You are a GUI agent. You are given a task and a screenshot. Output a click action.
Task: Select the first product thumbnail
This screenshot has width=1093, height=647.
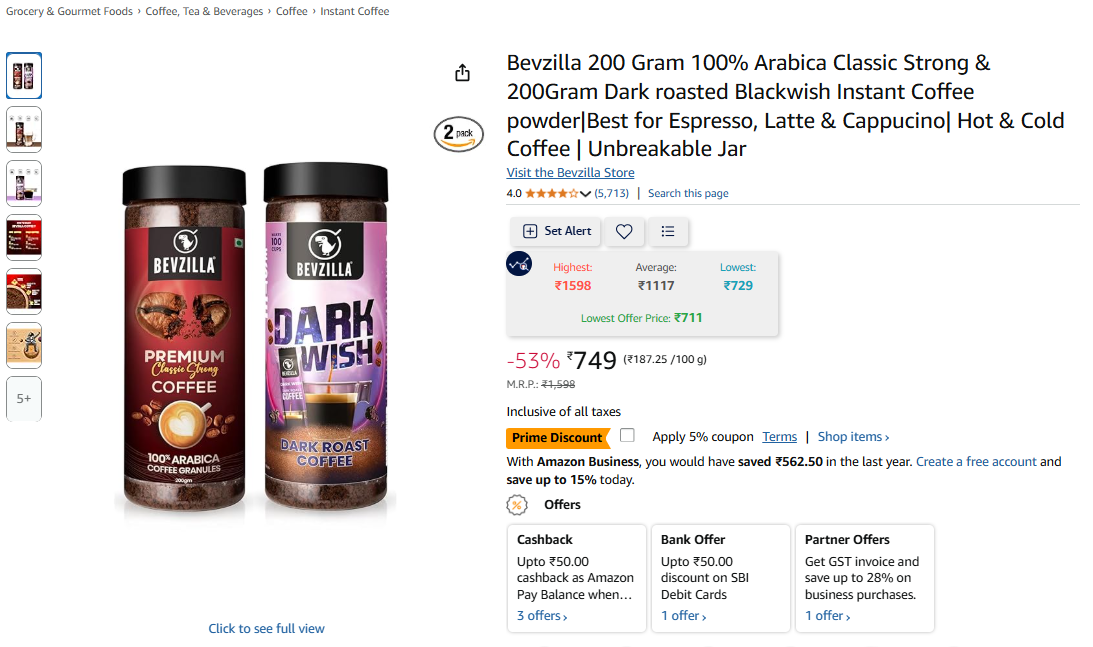24,76
